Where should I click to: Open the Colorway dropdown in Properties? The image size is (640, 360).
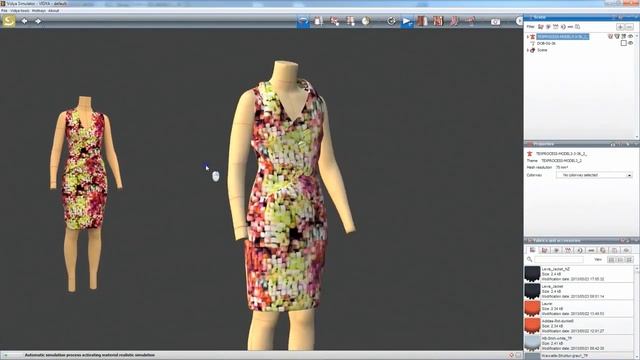click(x=594, y=175)
